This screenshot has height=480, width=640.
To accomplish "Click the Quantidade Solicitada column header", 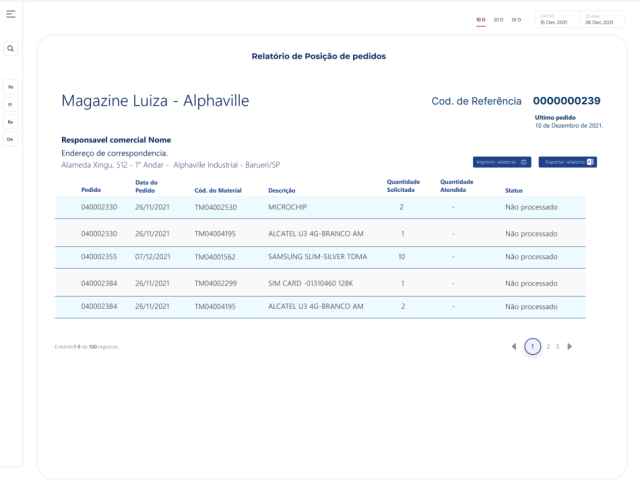I will 403,186.
